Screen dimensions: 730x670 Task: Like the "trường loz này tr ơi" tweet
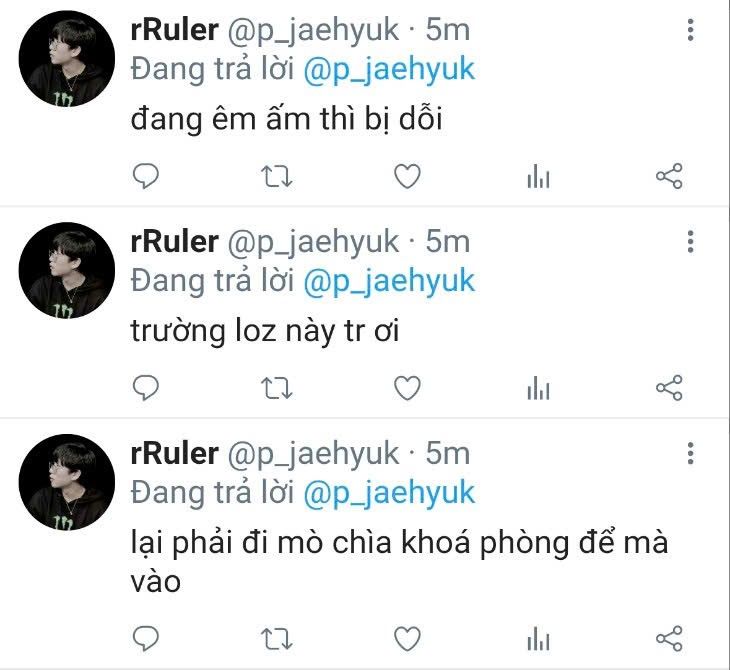(407, 388)
